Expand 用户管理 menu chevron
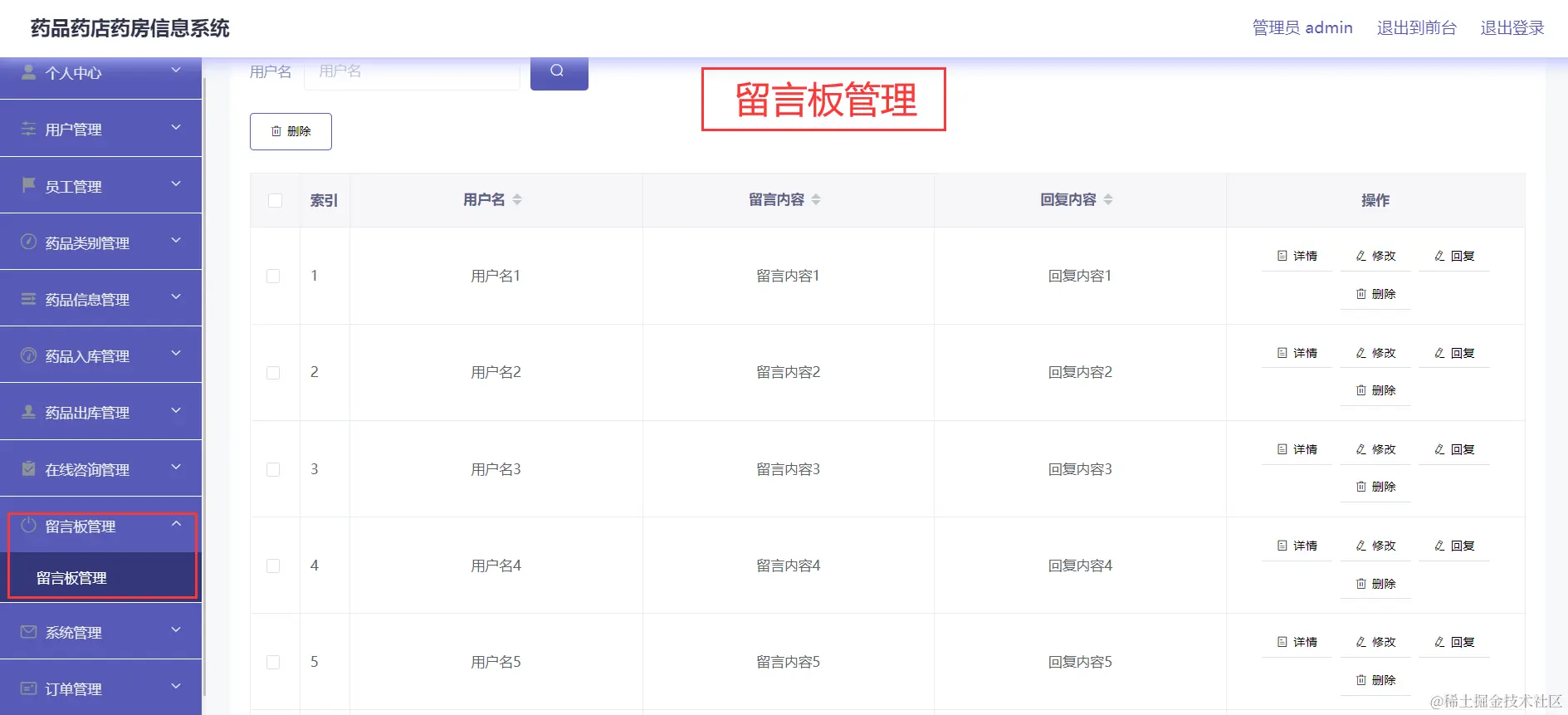The image size is (1568, 715). 176,127
